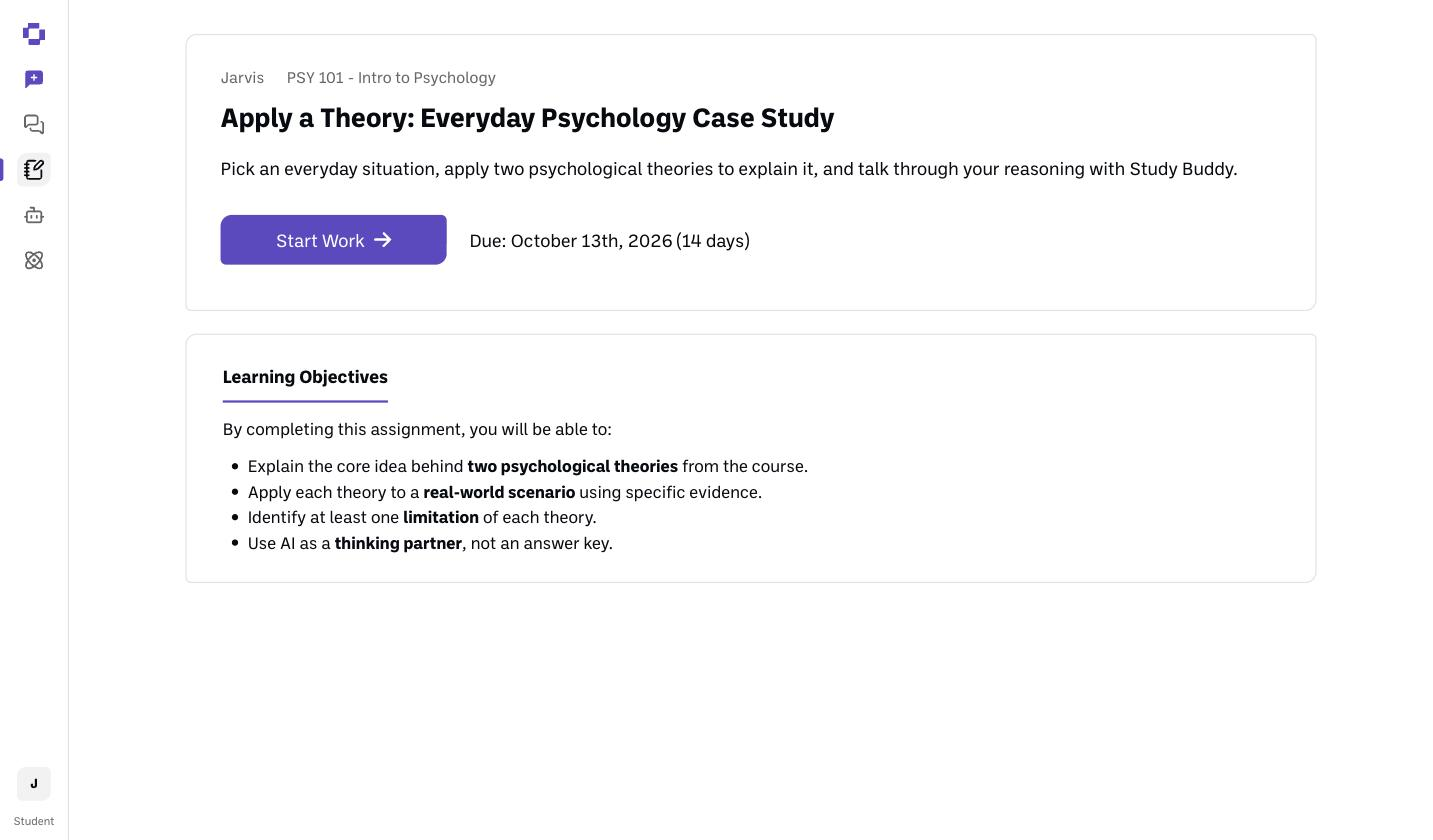The height and width of the screenshot is (840, 1433).
Task: Click the Jarvis breadcrumb label
Action: [x=242, y=78]
